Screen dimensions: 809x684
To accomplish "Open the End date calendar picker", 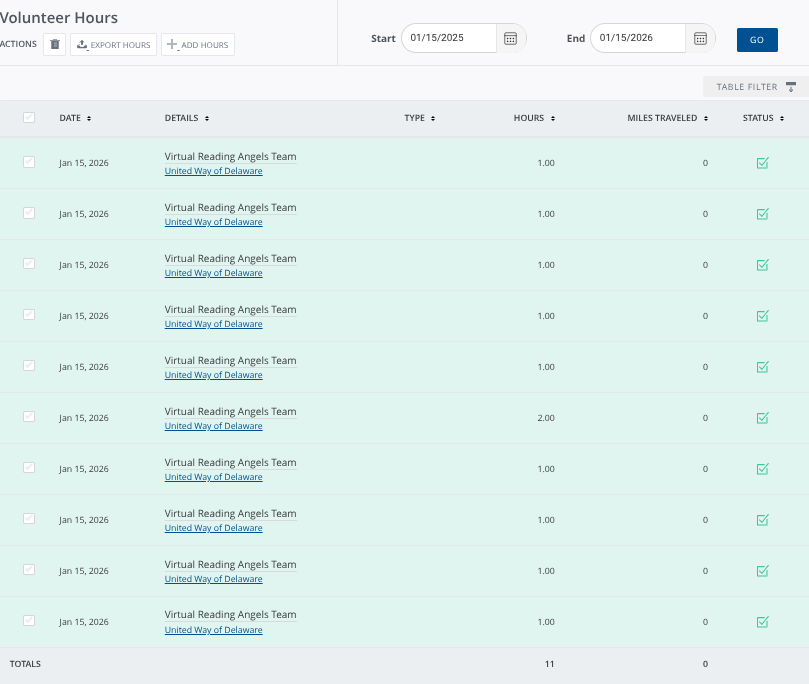I will [x=700, y=38].
